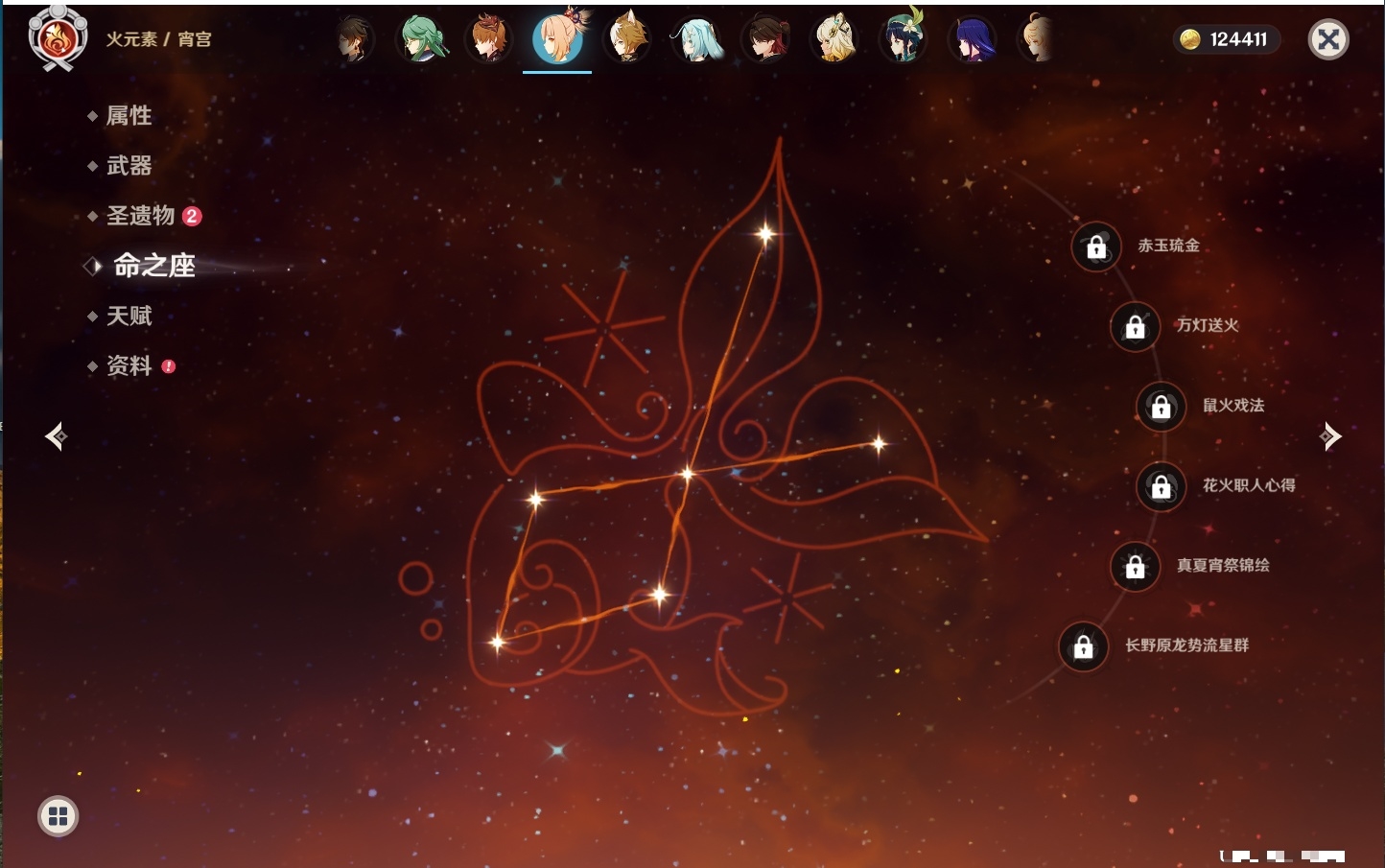The height and width of the screenshot is (868, 1385).
Task: Select the highlighted Yoimiya avatar
Action: point(557,38)
